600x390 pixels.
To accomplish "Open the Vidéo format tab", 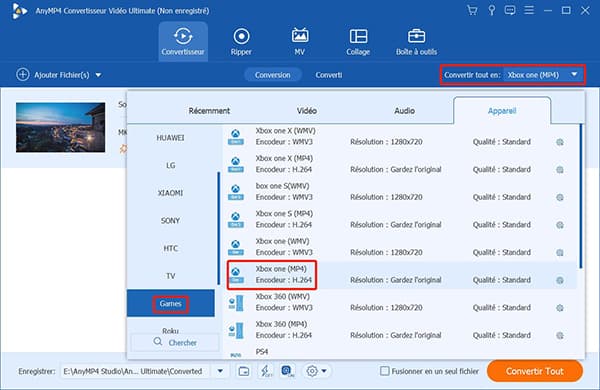I will pyautogui.click(x=307, y=111).
